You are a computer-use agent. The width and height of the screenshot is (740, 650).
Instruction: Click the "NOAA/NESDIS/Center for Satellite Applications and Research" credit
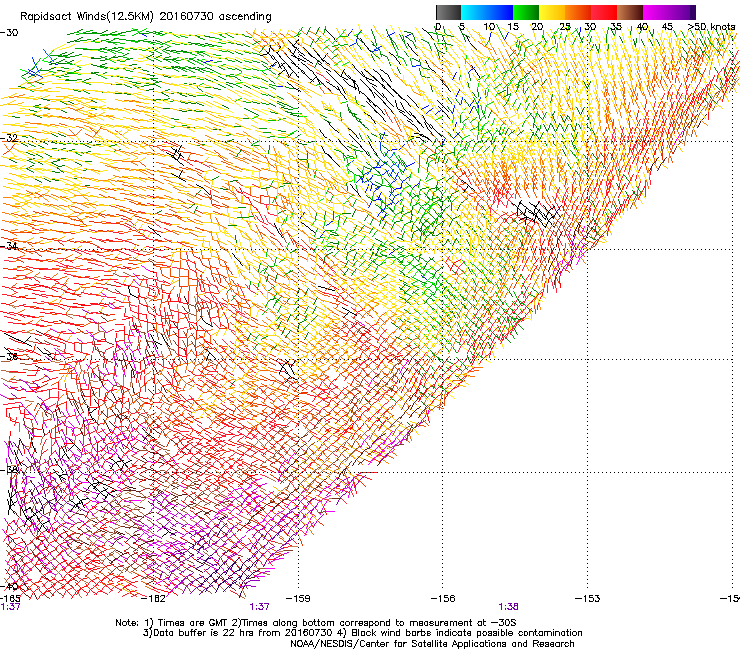(432, 644)
